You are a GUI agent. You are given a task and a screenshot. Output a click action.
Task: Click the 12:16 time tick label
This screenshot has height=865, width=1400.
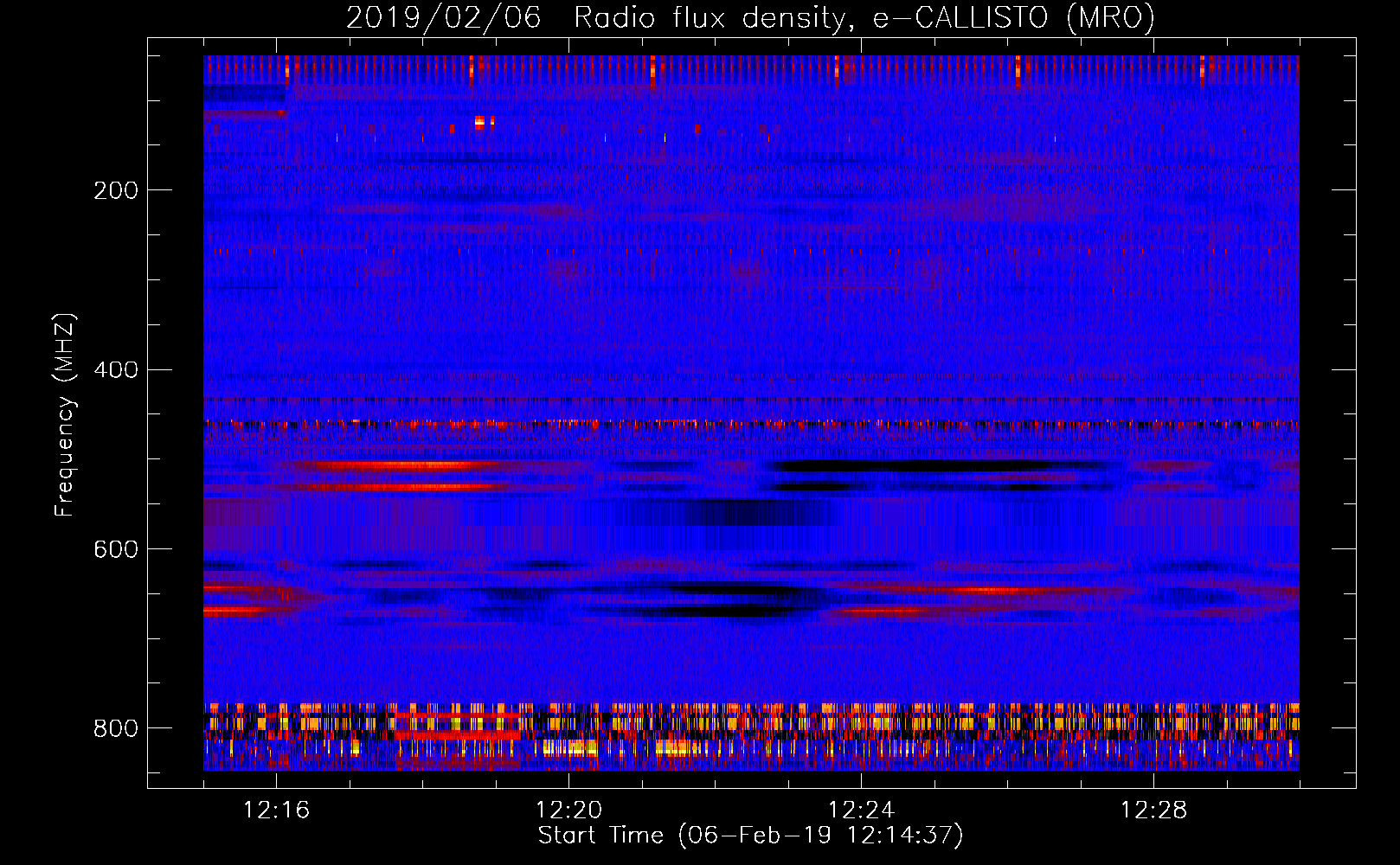276,811
